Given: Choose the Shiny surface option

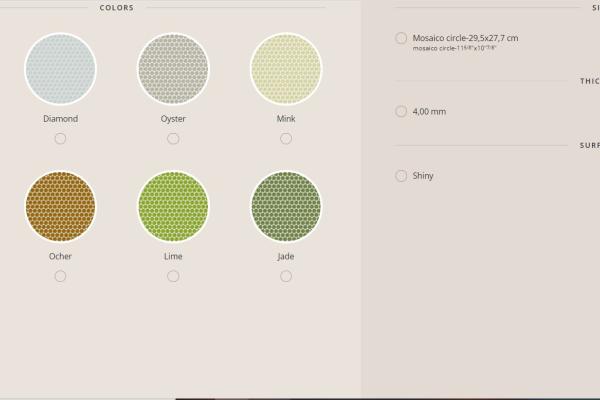Looking at the screenshot, I should click(401, 176).
